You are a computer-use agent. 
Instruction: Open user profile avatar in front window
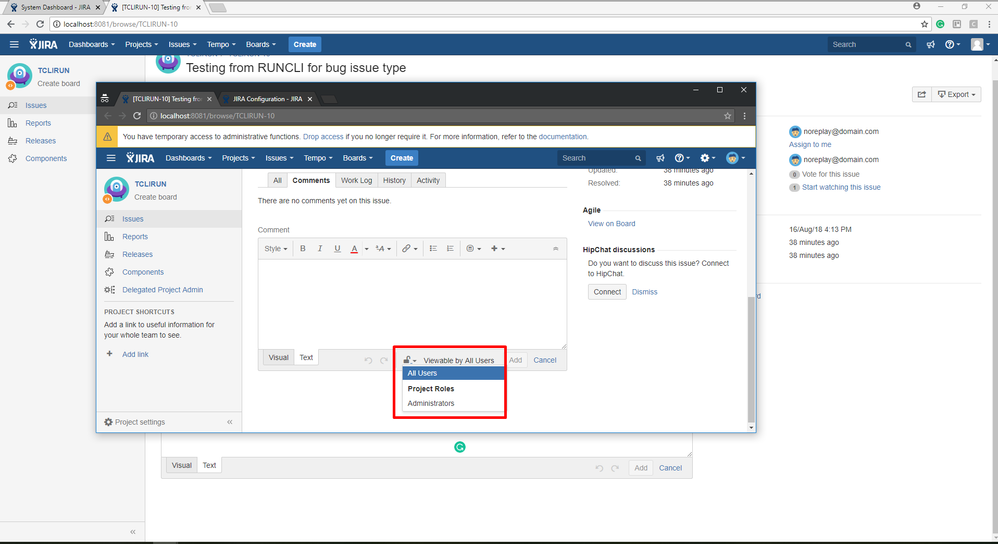pos(734,158)
